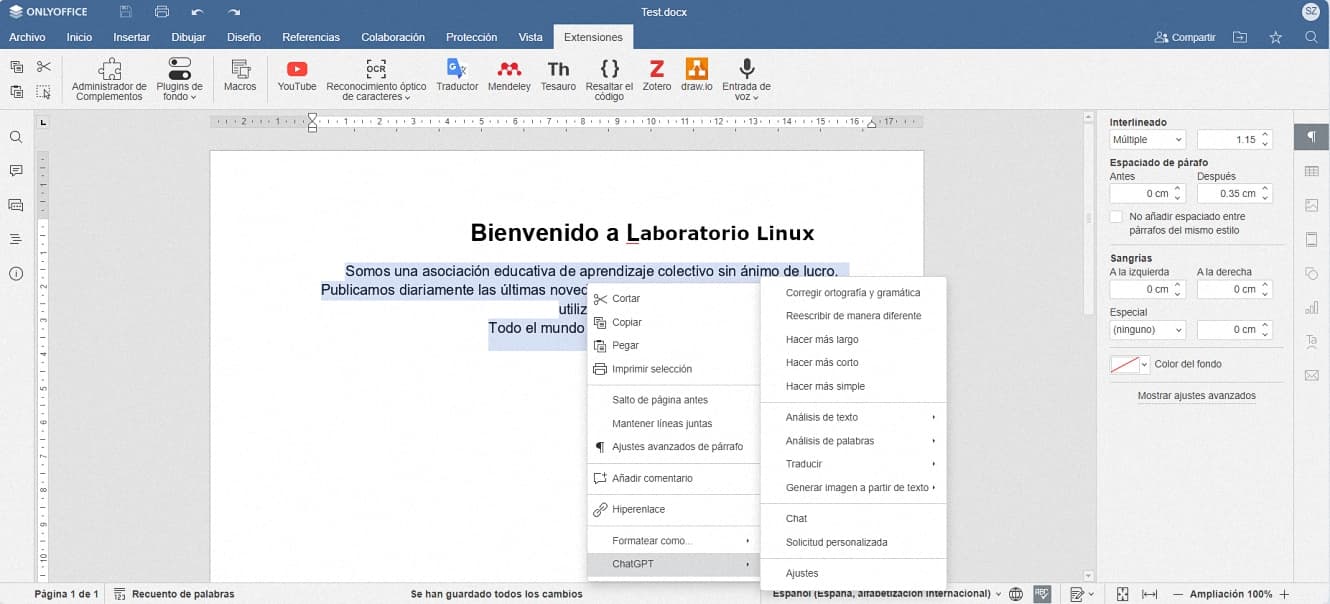Toggle the spell check status bar icon
The image size is (1330, 604).
tap(1042, 594)
